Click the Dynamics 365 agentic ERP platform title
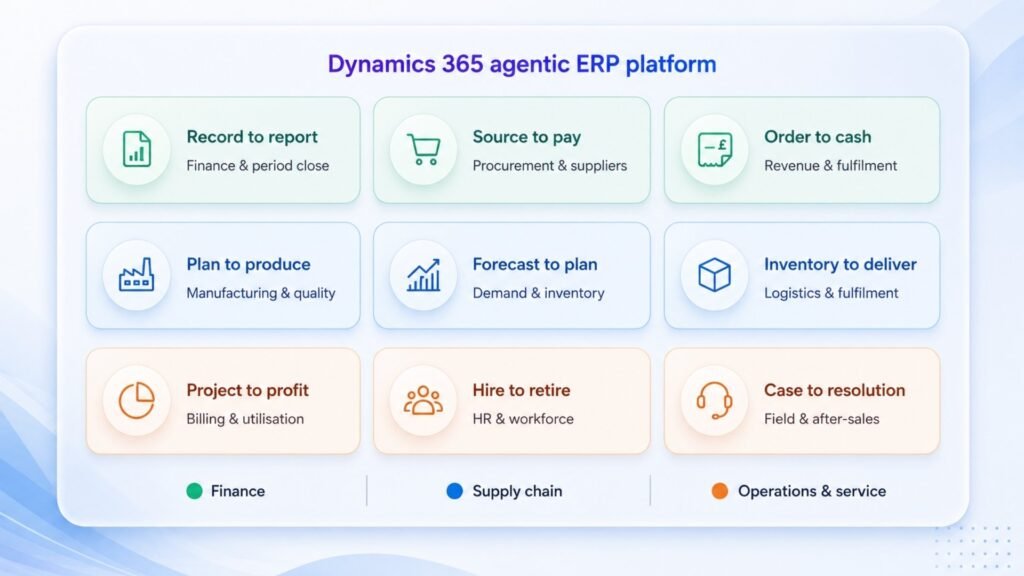Viewport: 1024px width, 576px height. pos(522,64)
